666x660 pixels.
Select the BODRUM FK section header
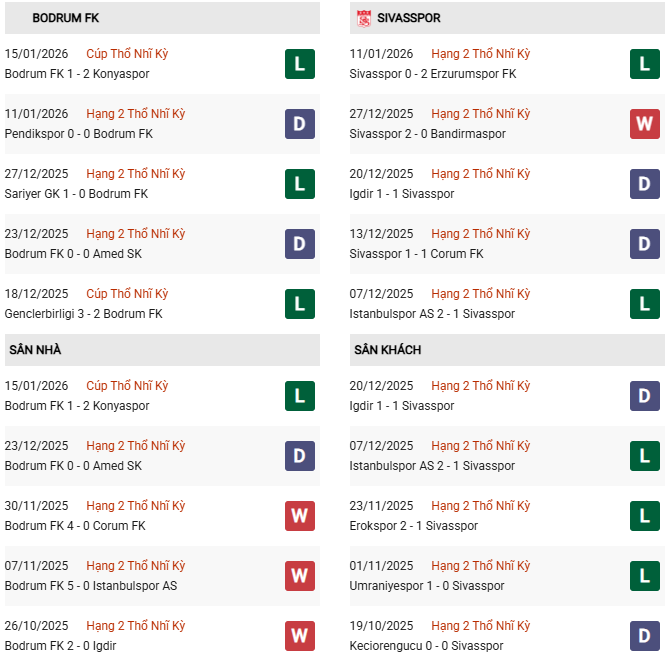[66, 18]
